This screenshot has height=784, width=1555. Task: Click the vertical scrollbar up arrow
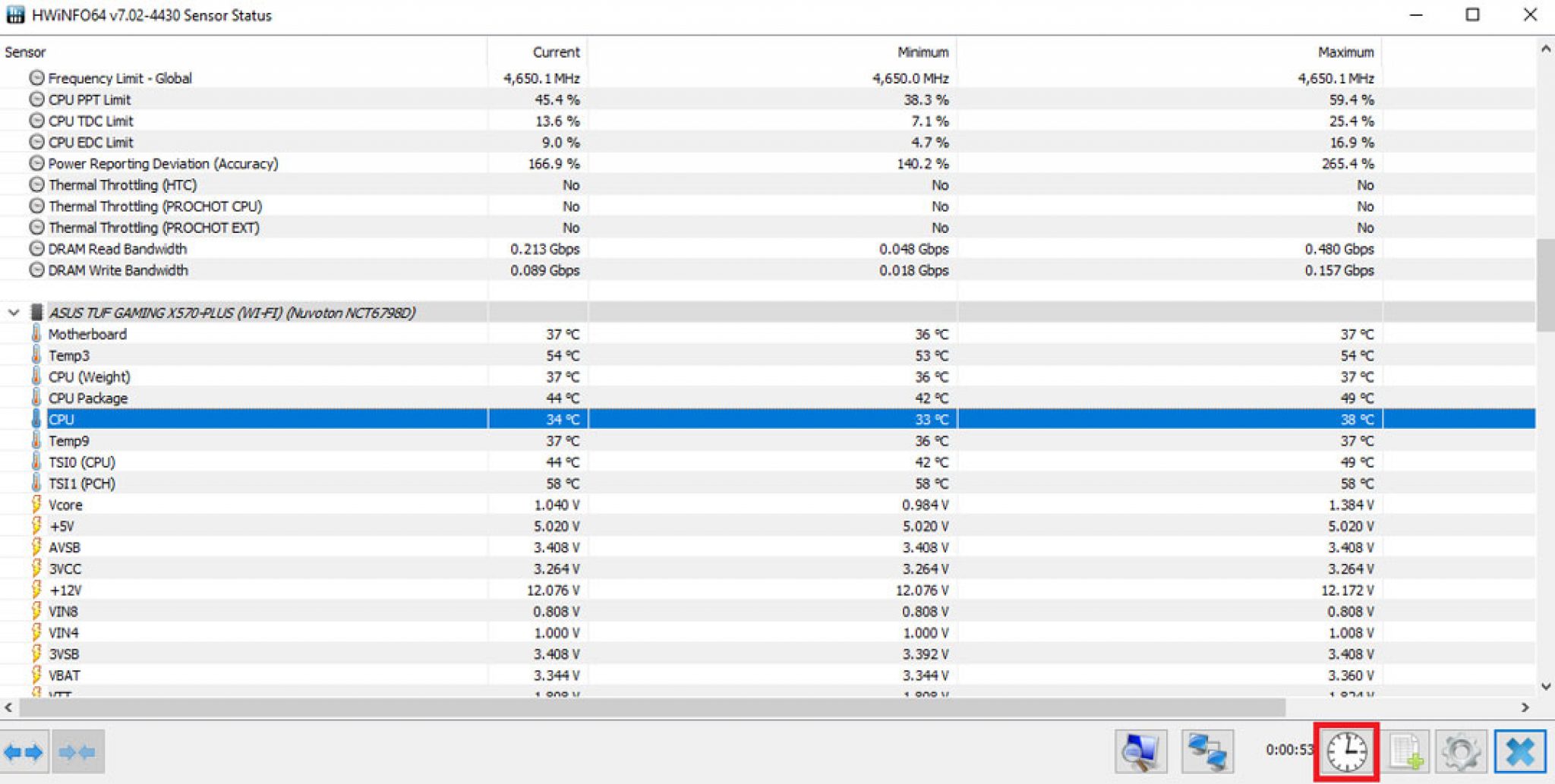[1546, 49]
